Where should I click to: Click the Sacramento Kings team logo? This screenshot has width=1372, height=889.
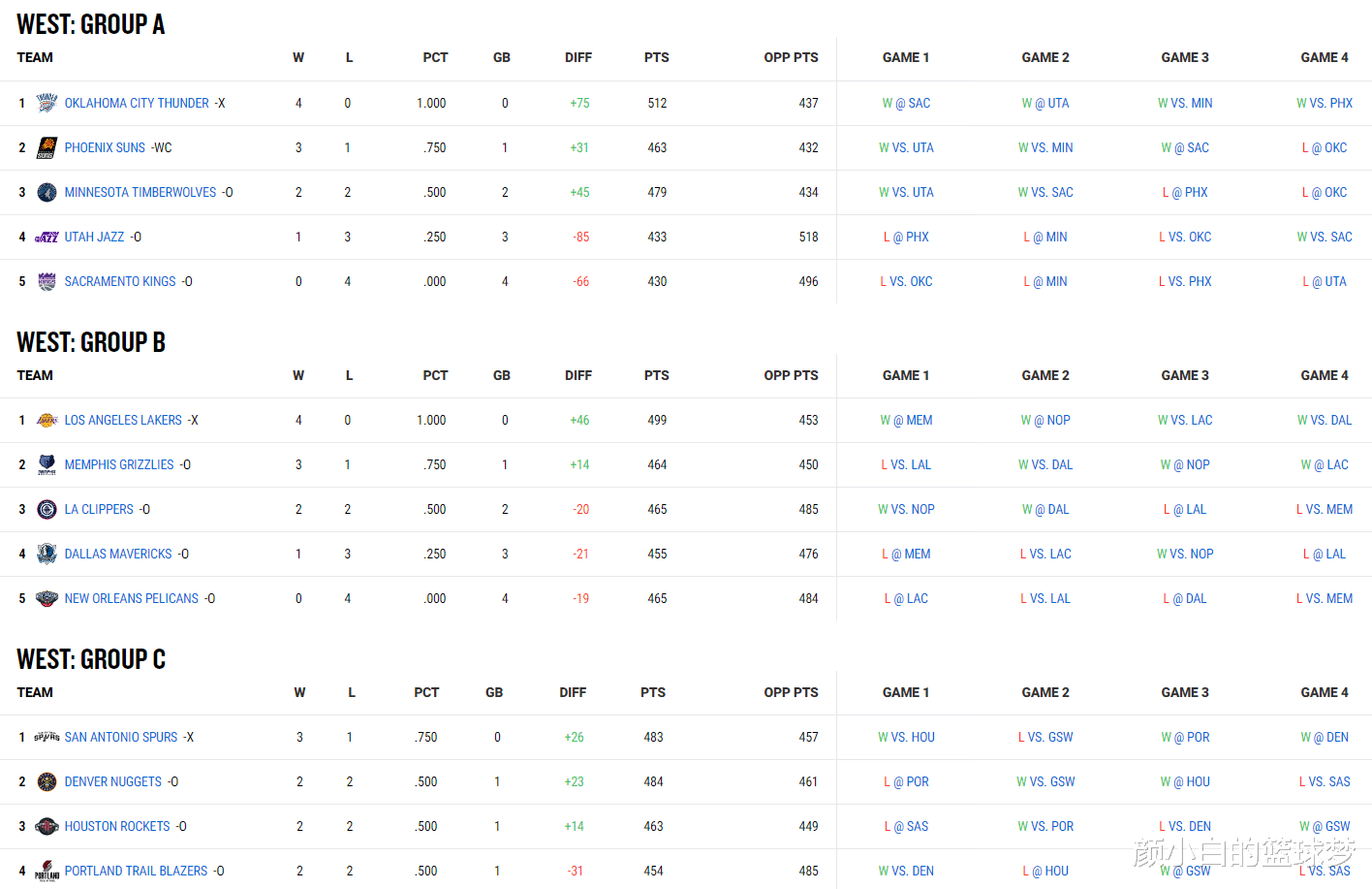pos(47,281)
